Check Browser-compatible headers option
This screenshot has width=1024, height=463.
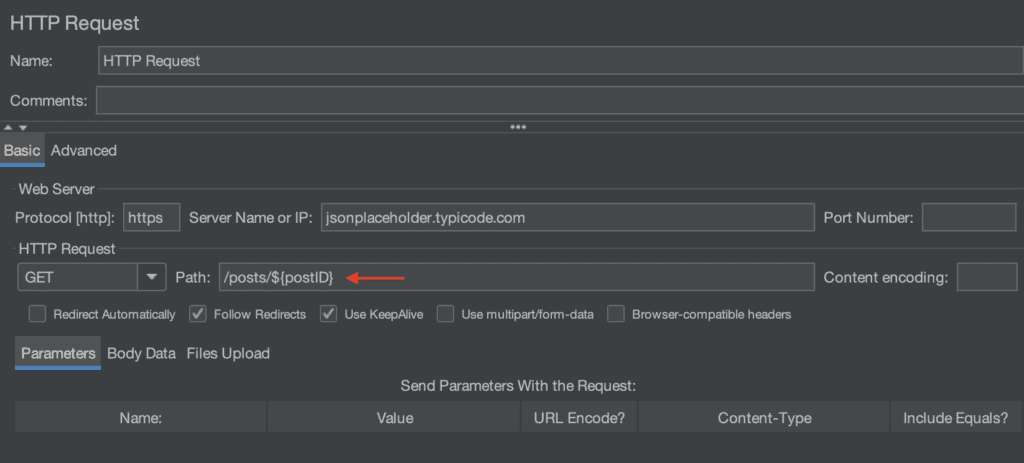click(616, 314)
